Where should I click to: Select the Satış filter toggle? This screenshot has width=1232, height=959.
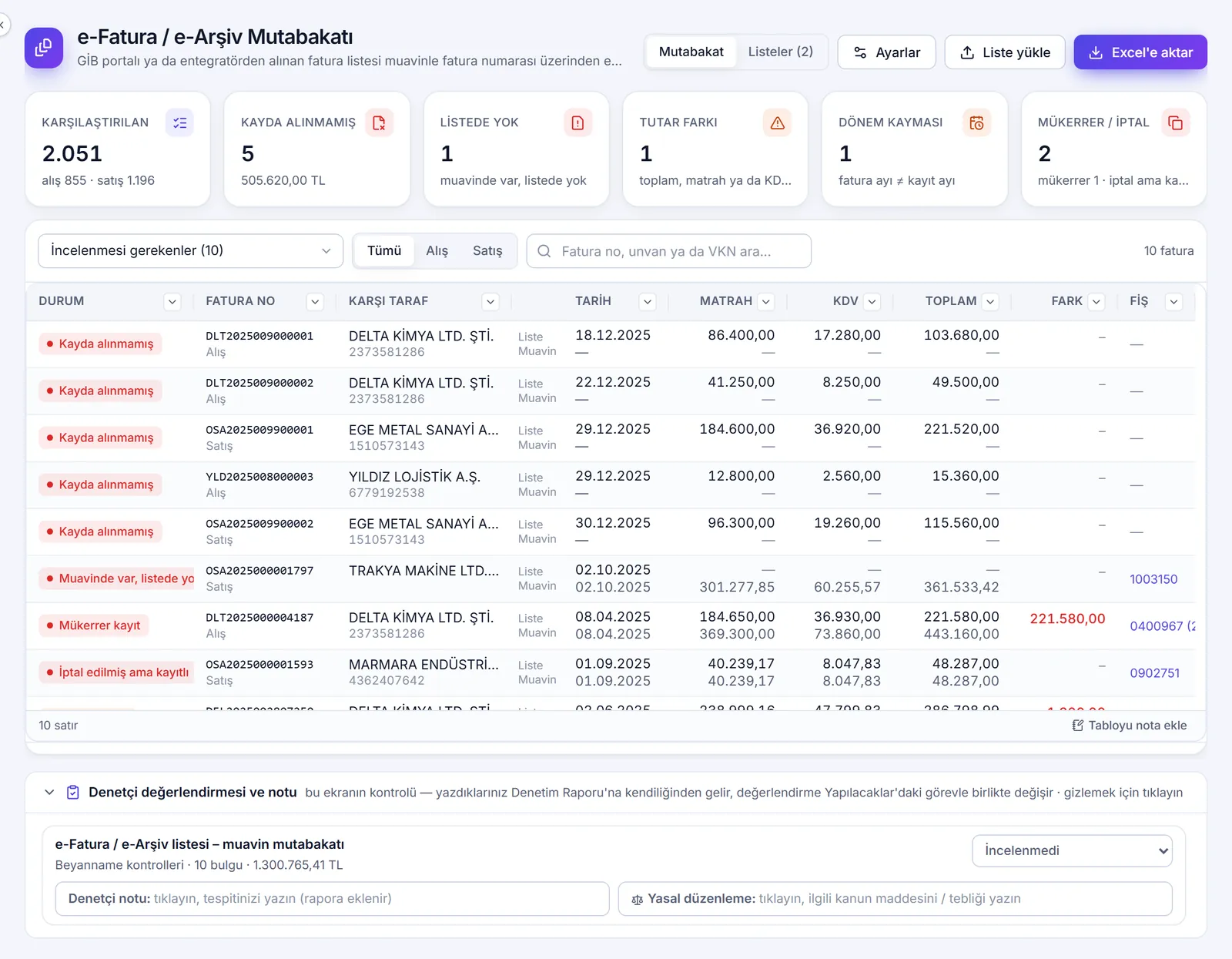pos(487,251)
